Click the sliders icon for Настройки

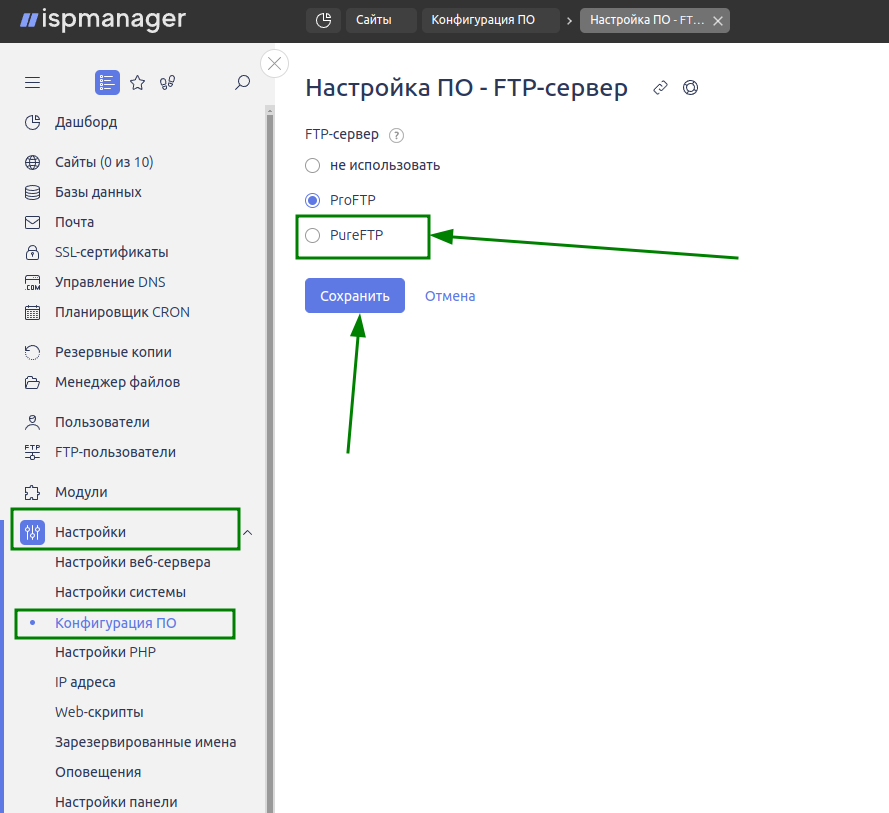(x=32, y=532)
